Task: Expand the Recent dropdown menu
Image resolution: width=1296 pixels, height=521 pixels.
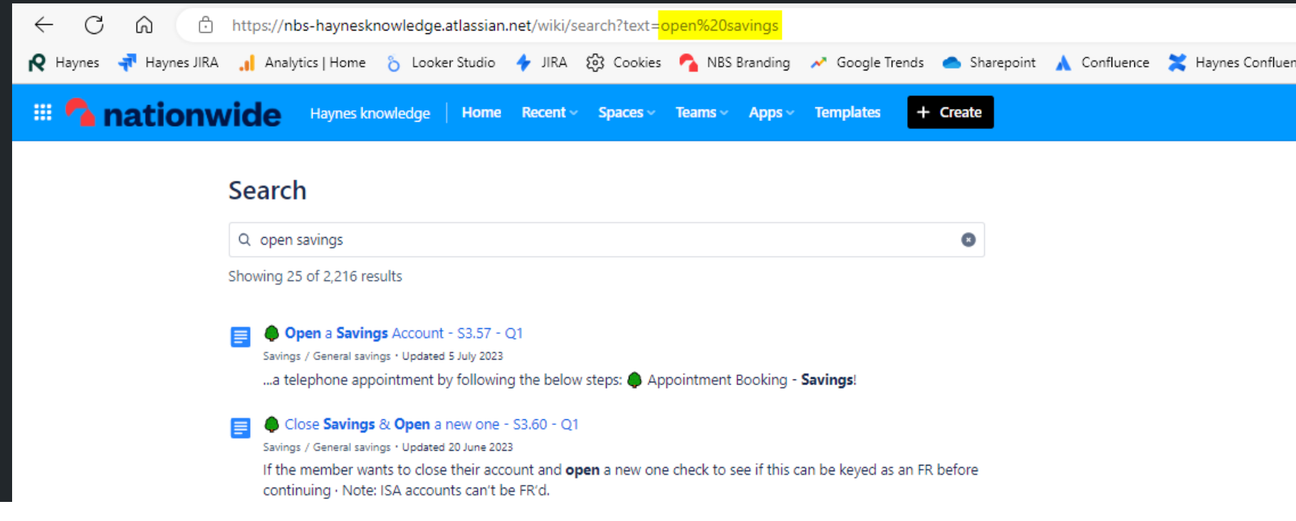Action: coord(549,112)
